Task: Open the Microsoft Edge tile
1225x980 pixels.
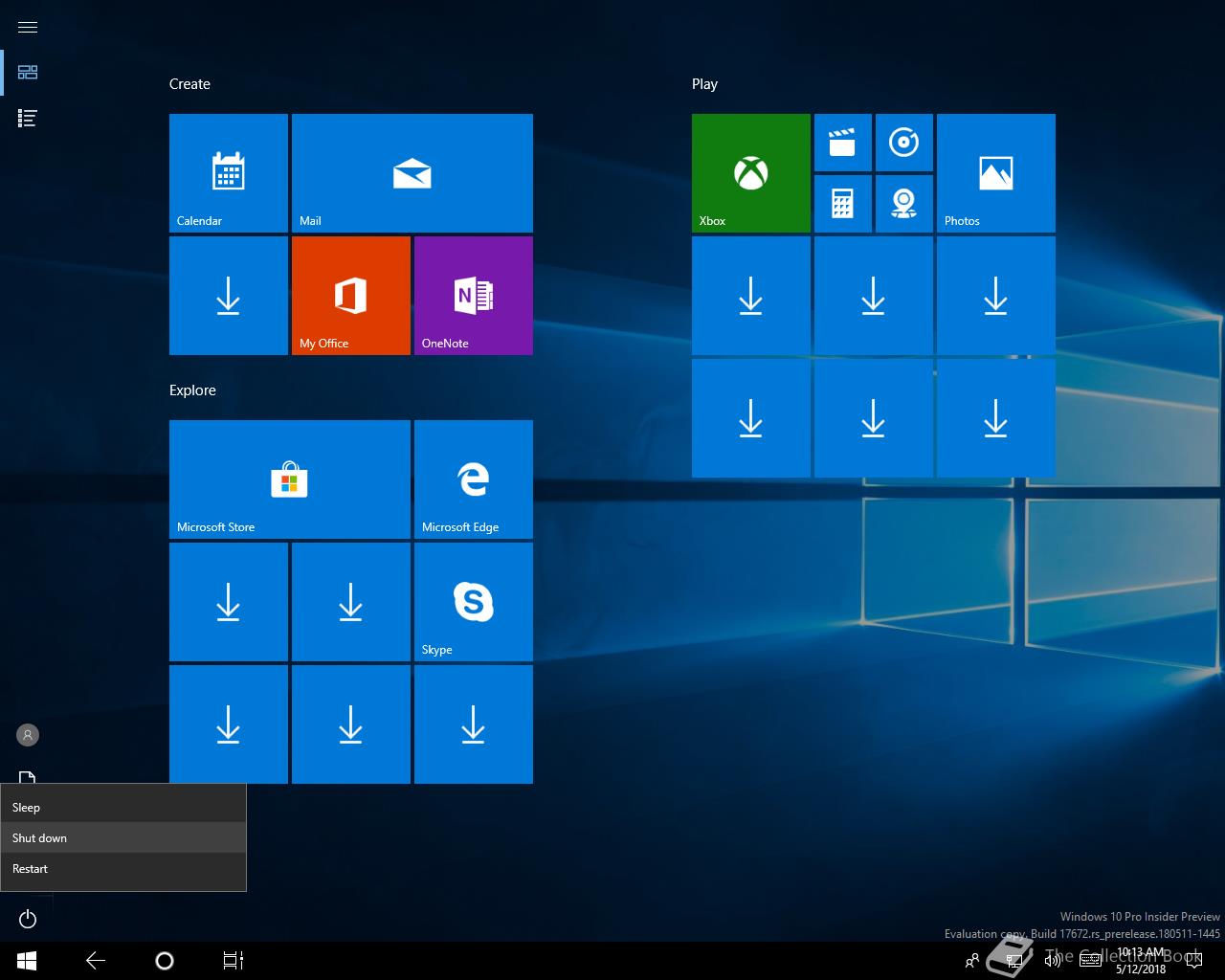Action: pyautogui.click(x=474, y=479)
